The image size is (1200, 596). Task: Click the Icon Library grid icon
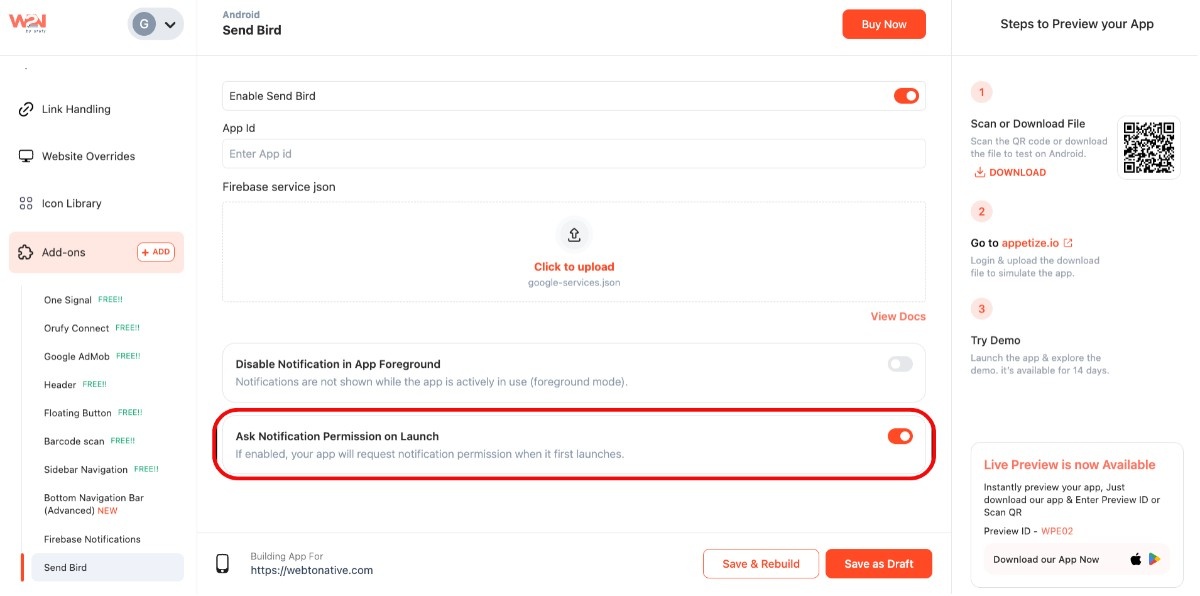click(26, 203)
